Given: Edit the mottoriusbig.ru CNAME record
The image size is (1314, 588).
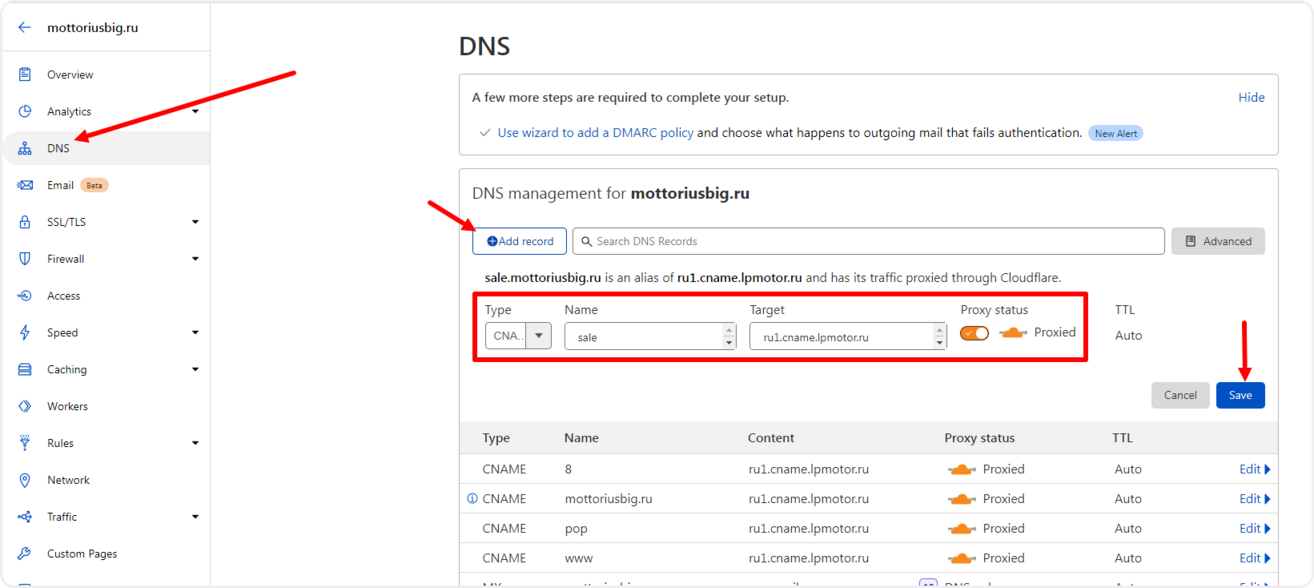Looking at the screenshot, I should click(x=1254, y=498).
